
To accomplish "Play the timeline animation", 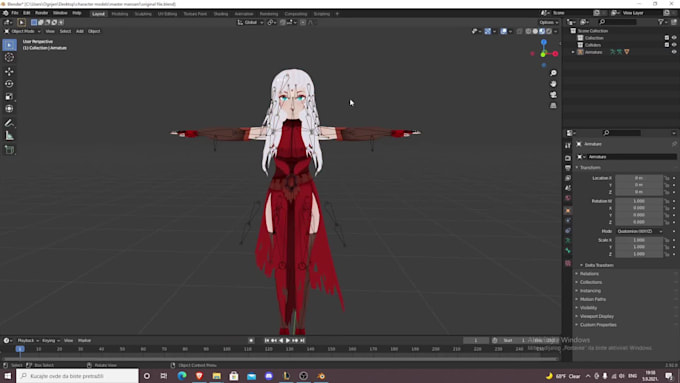I will click(x=288, y=340).
